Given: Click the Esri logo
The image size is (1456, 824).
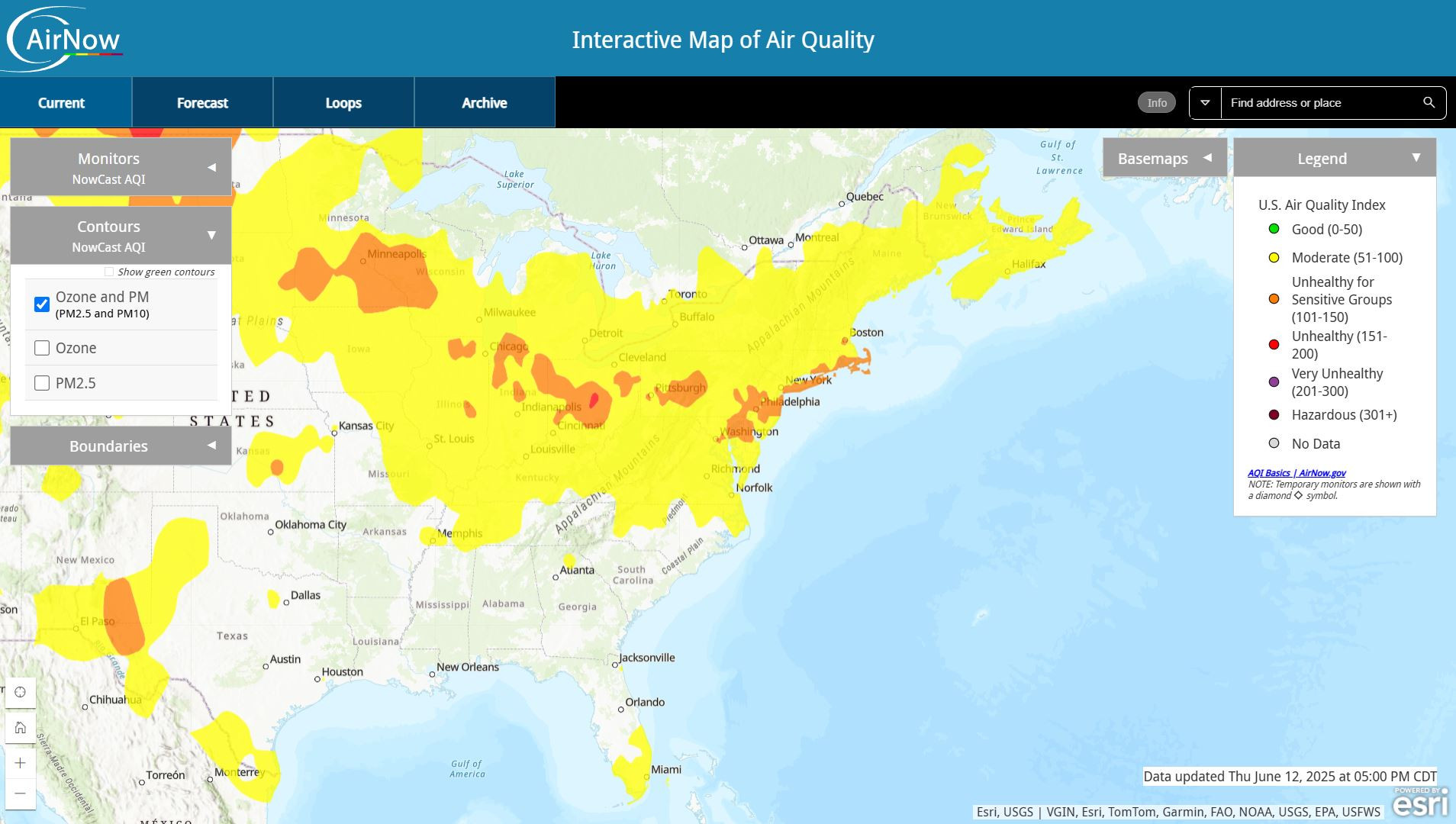Looking at the screenshot, I should (1420, 802).
